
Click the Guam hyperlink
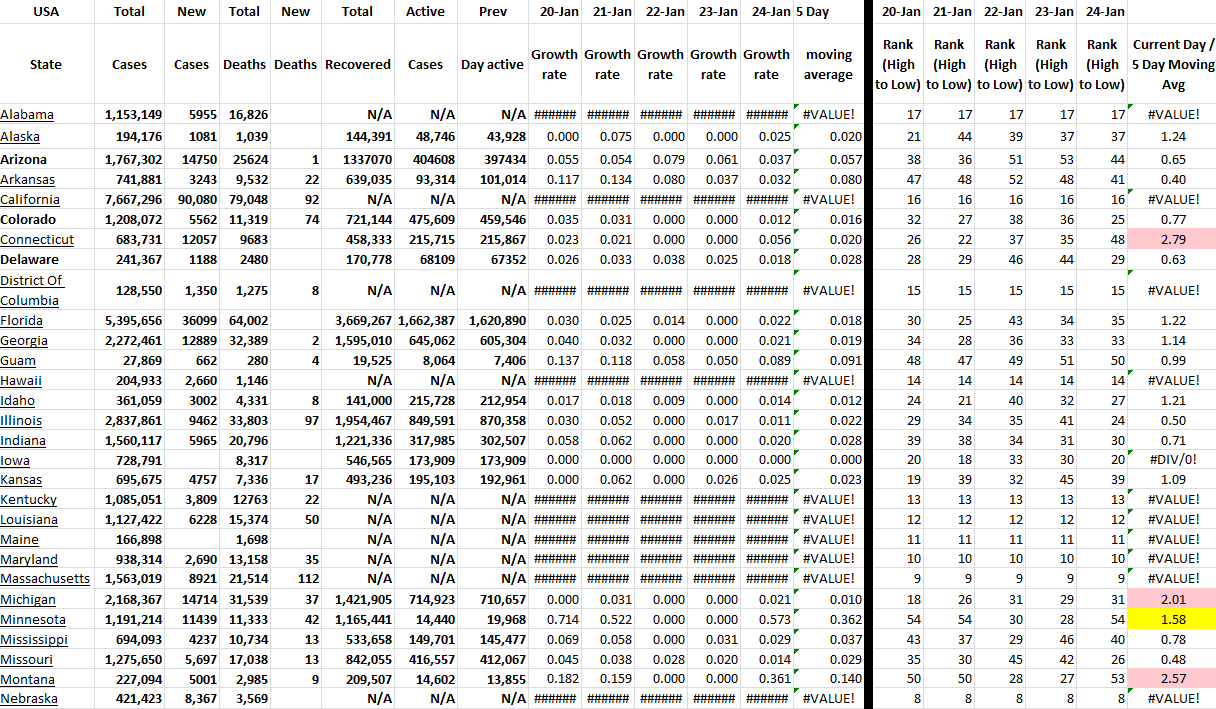point(17,361)
